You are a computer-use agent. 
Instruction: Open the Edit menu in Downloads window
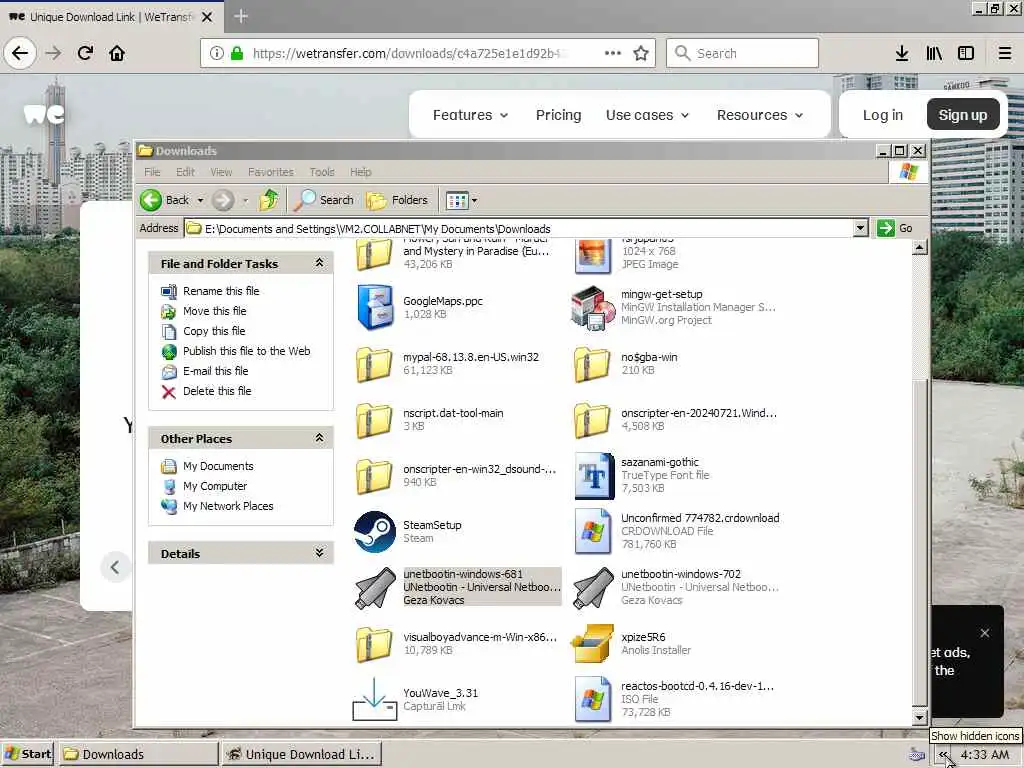185,172
